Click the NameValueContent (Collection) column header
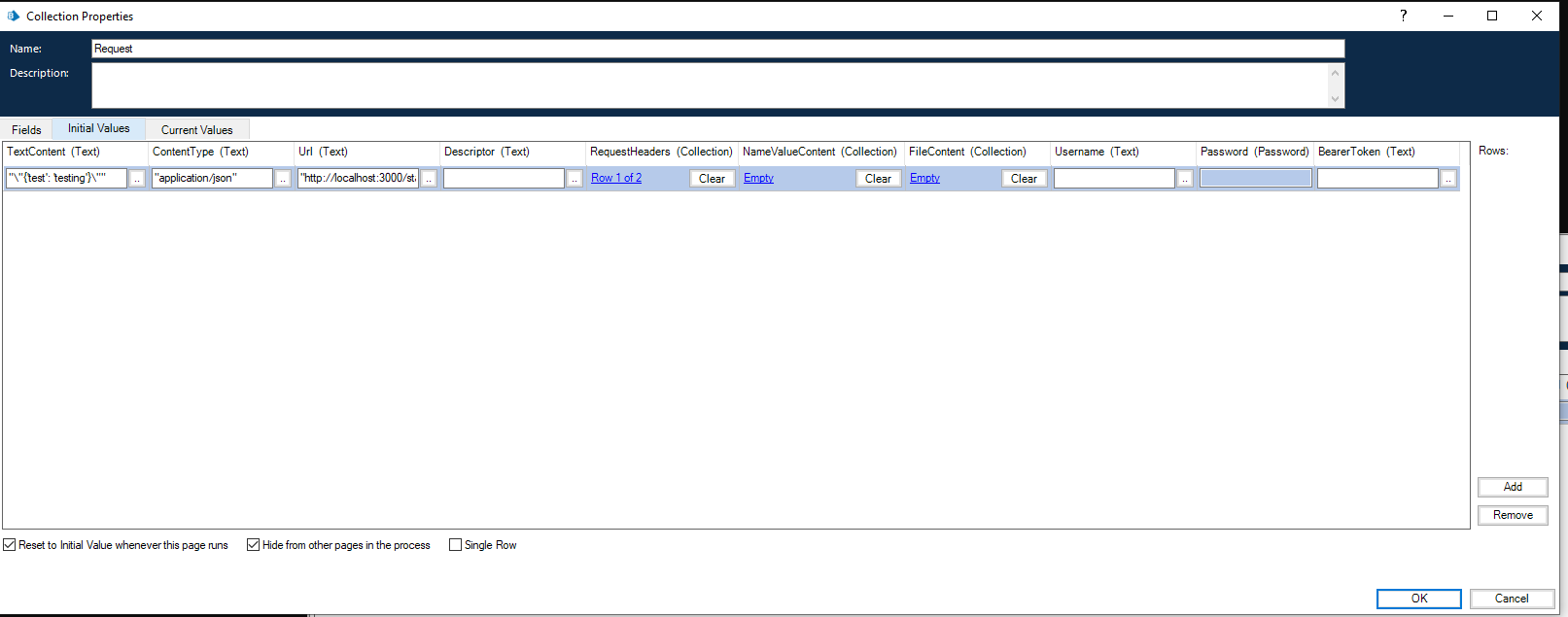The image size is (1568, 617). (820, 153)
